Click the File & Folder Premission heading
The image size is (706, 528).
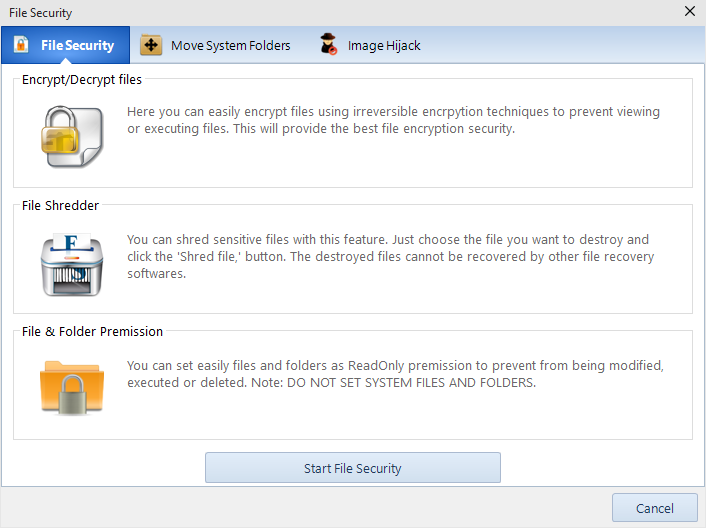(92, 332)
